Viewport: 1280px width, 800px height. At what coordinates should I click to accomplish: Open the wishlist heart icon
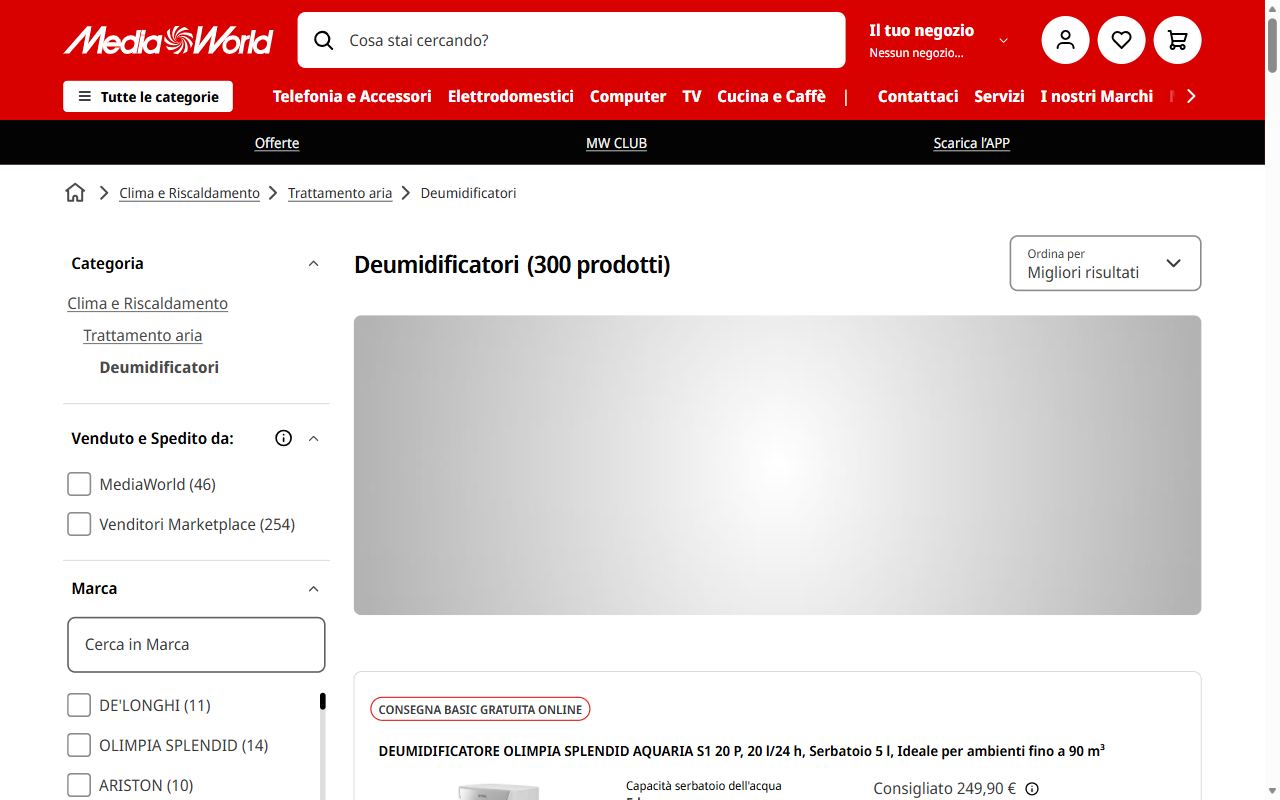[1121, 40]
